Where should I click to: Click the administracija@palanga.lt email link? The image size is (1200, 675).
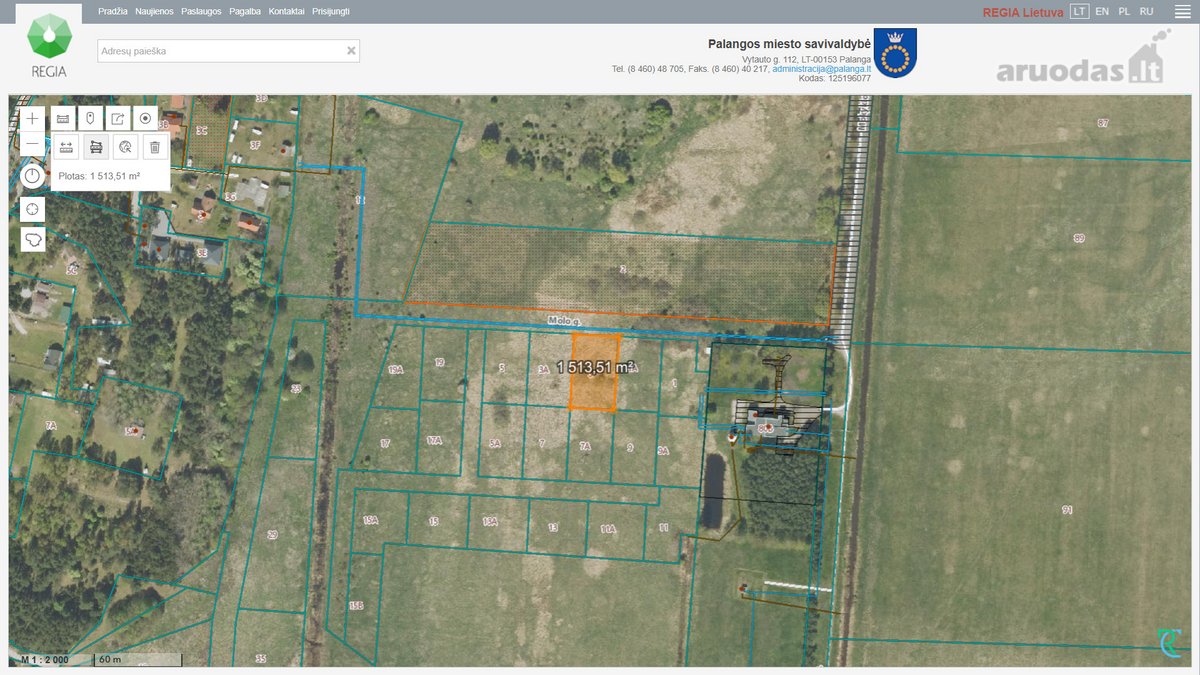[x=821, y=69]
